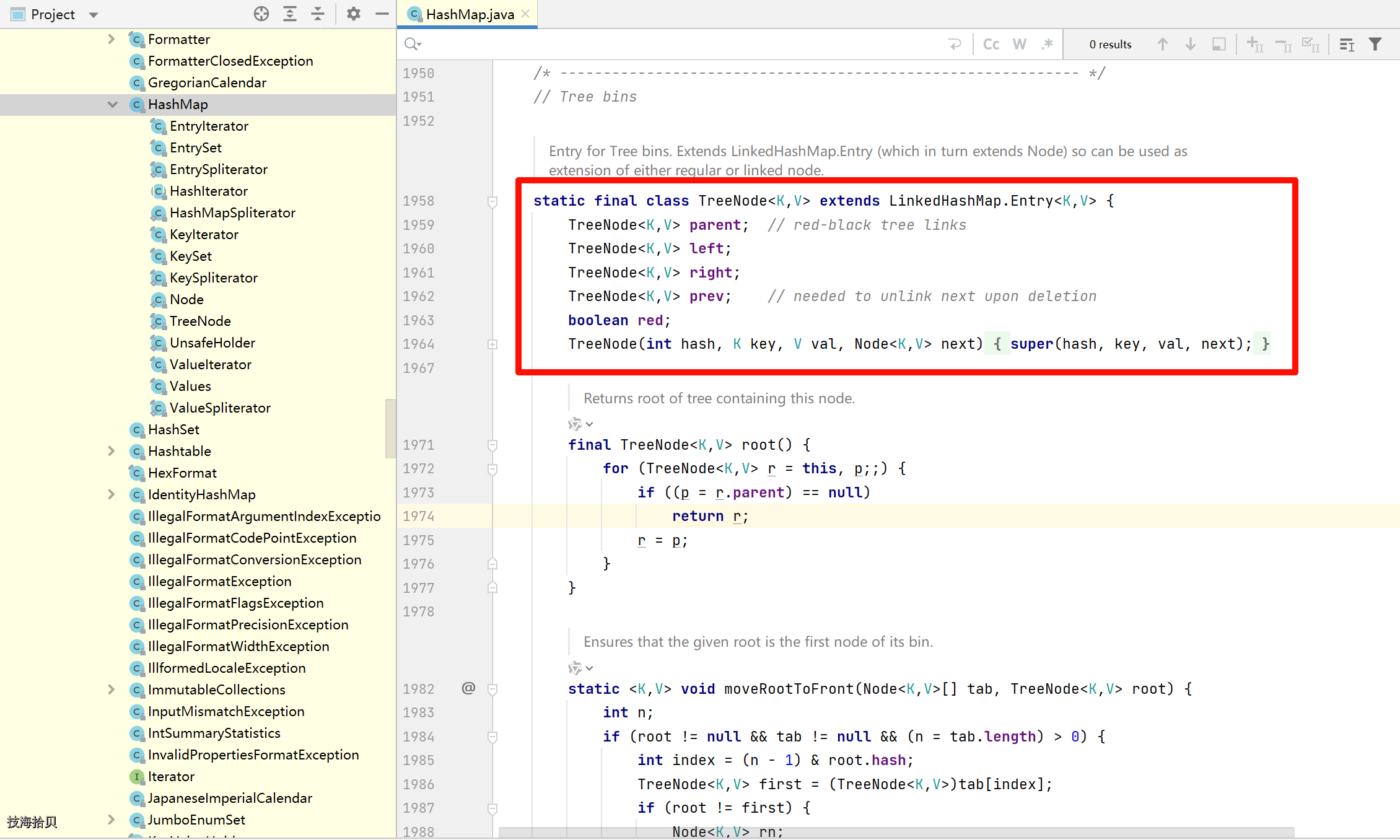Click rendered doc toggle above root() method
This screenshot has width=1400, height=840.
580,424
